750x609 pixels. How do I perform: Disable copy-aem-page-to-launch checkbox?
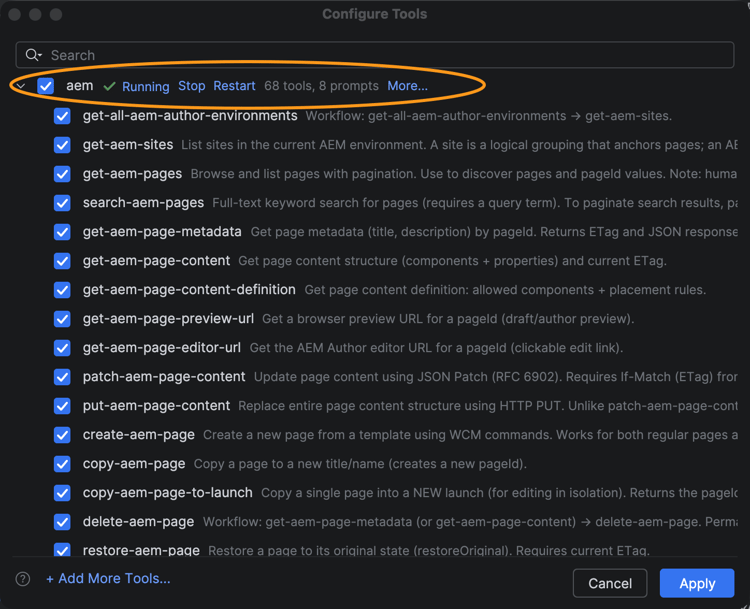(x=62, y=493)
